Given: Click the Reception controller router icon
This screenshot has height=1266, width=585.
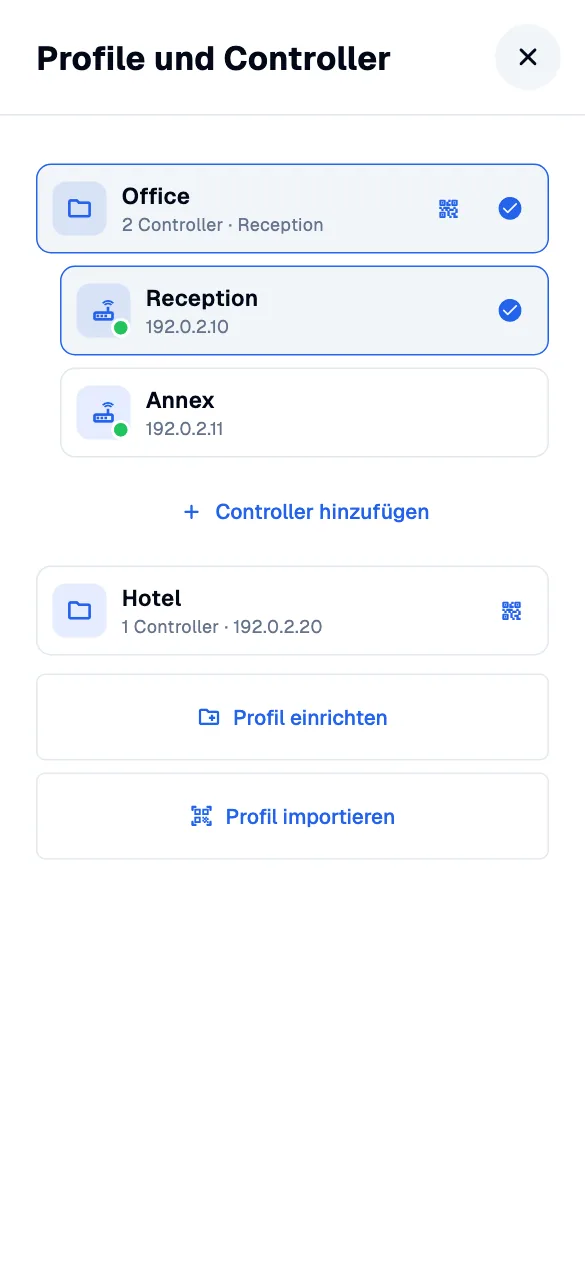Looking at the screenshot, I should click(103, 310).
